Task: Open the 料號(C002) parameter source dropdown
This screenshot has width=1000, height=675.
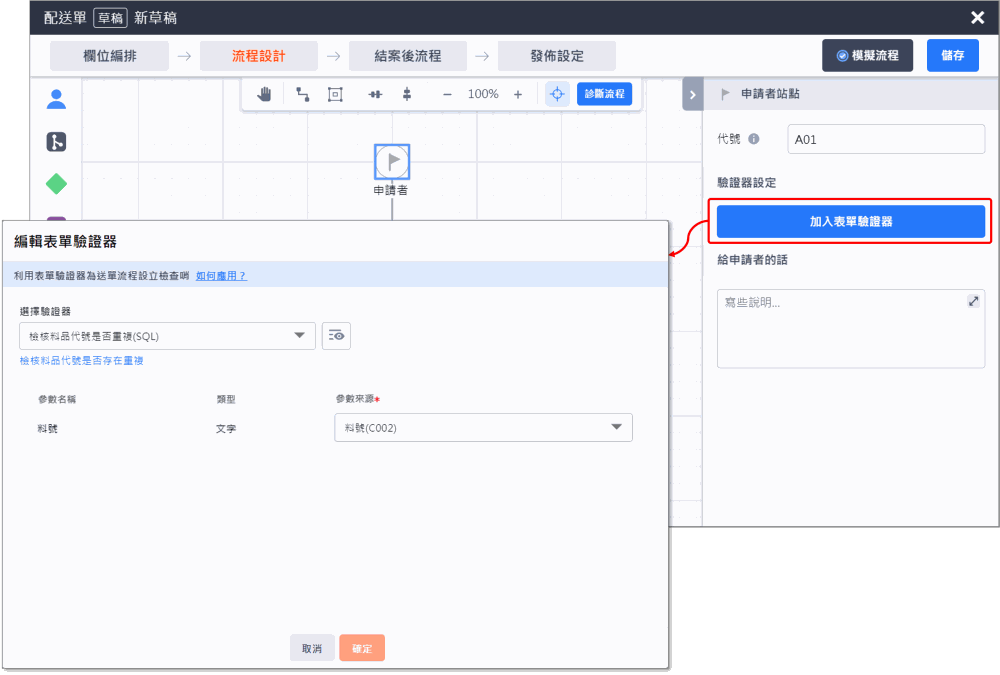Action: pos(483,427)
